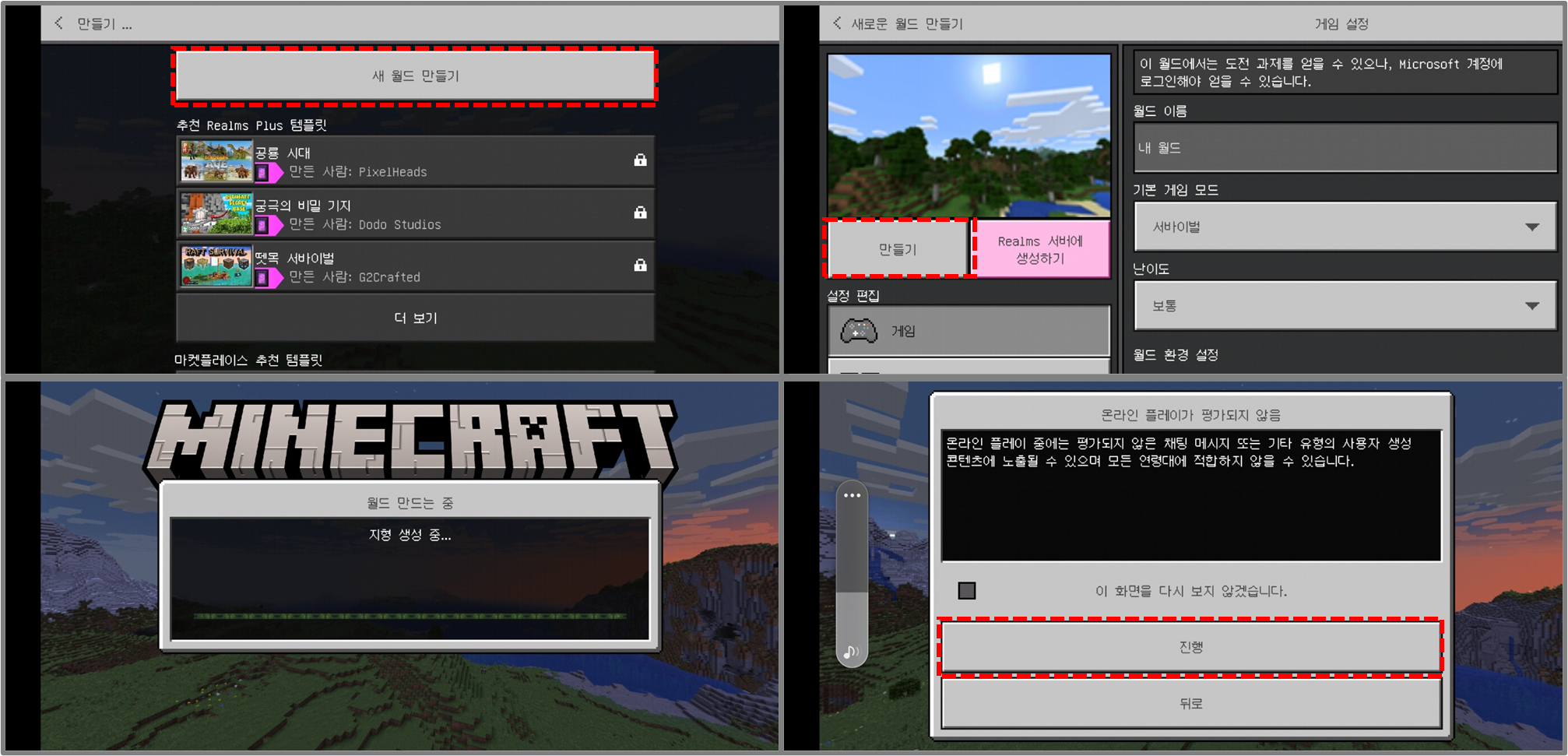Select 뗏목 서바이벌 template title
This screenshot has width=1568, height=756.
click(294, 258)
